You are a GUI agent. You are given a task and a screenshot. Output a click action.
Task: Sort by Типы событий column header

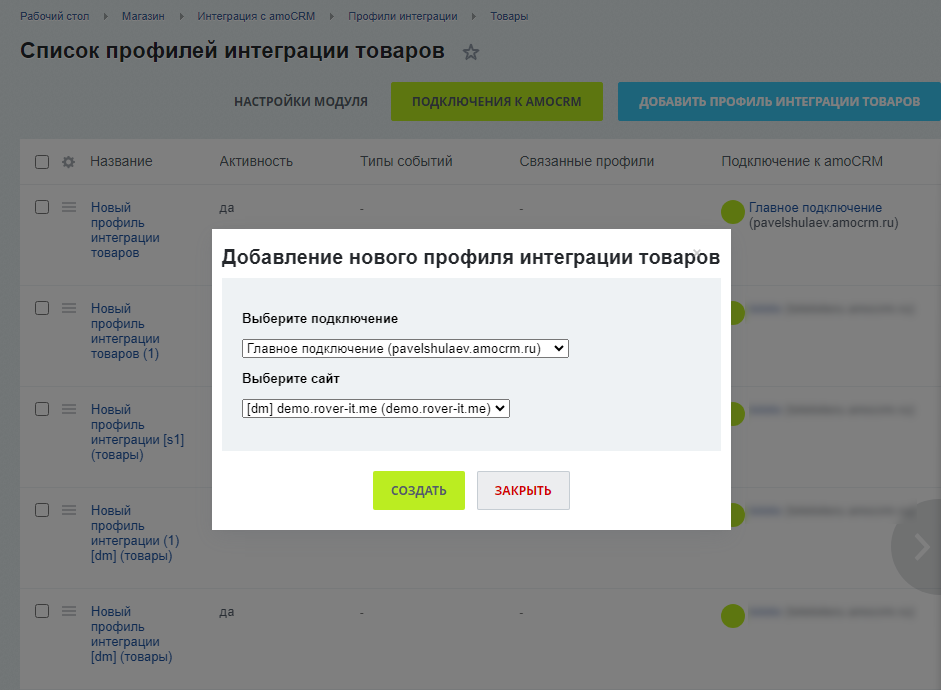[x=406, y=161]
